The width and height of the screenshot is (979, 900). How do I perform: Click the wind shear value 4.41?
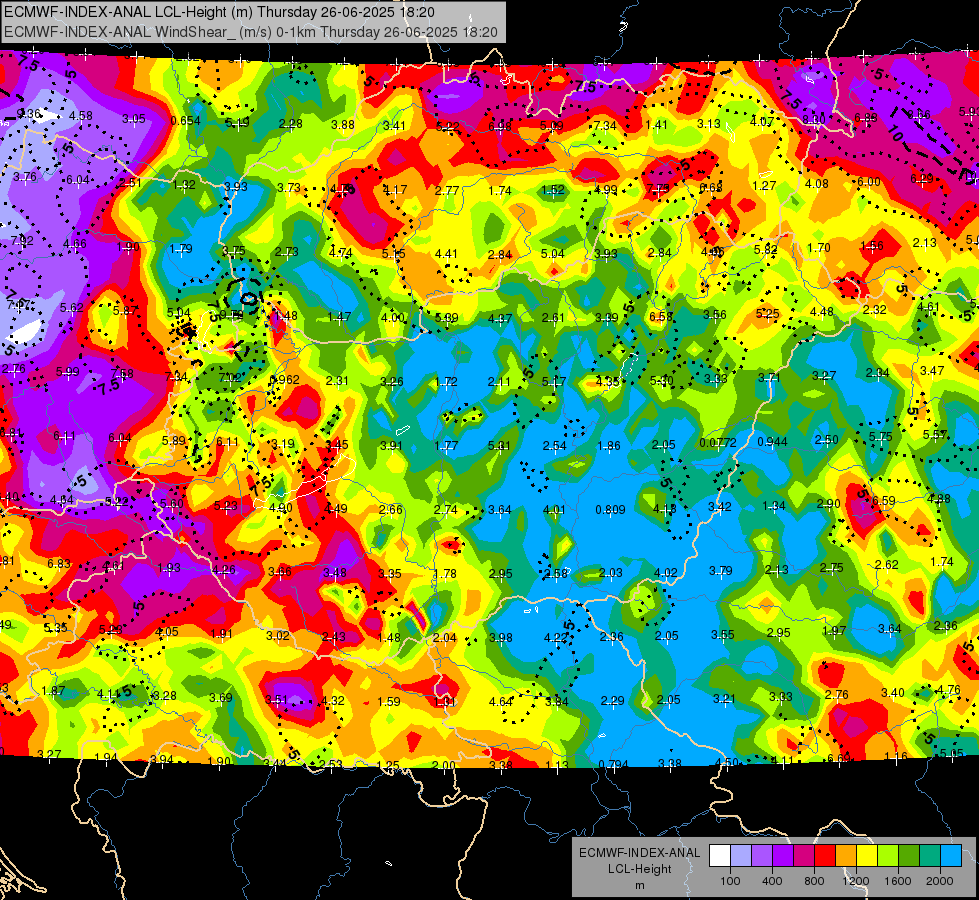pyautogui.click(x=446, y=254)
